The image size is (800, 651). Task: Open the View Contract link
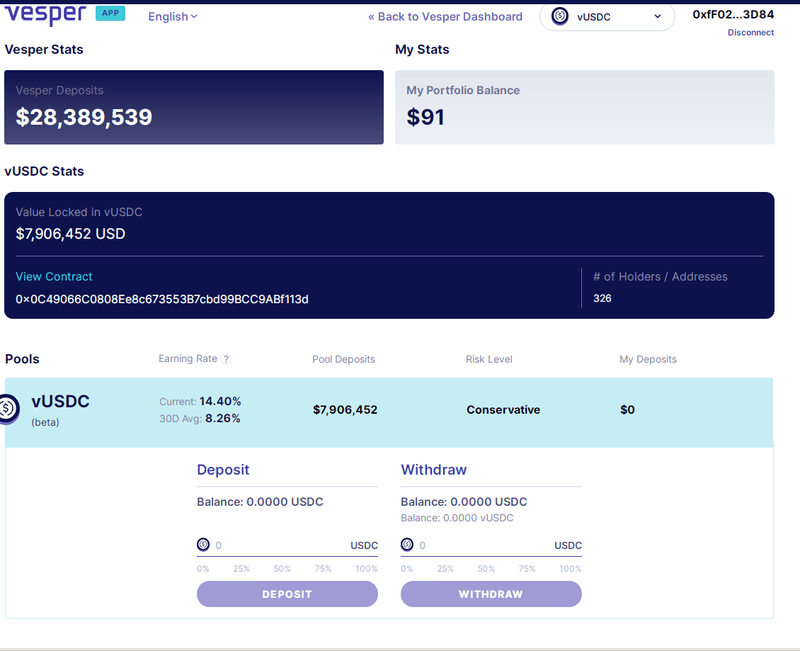[54, 277]
